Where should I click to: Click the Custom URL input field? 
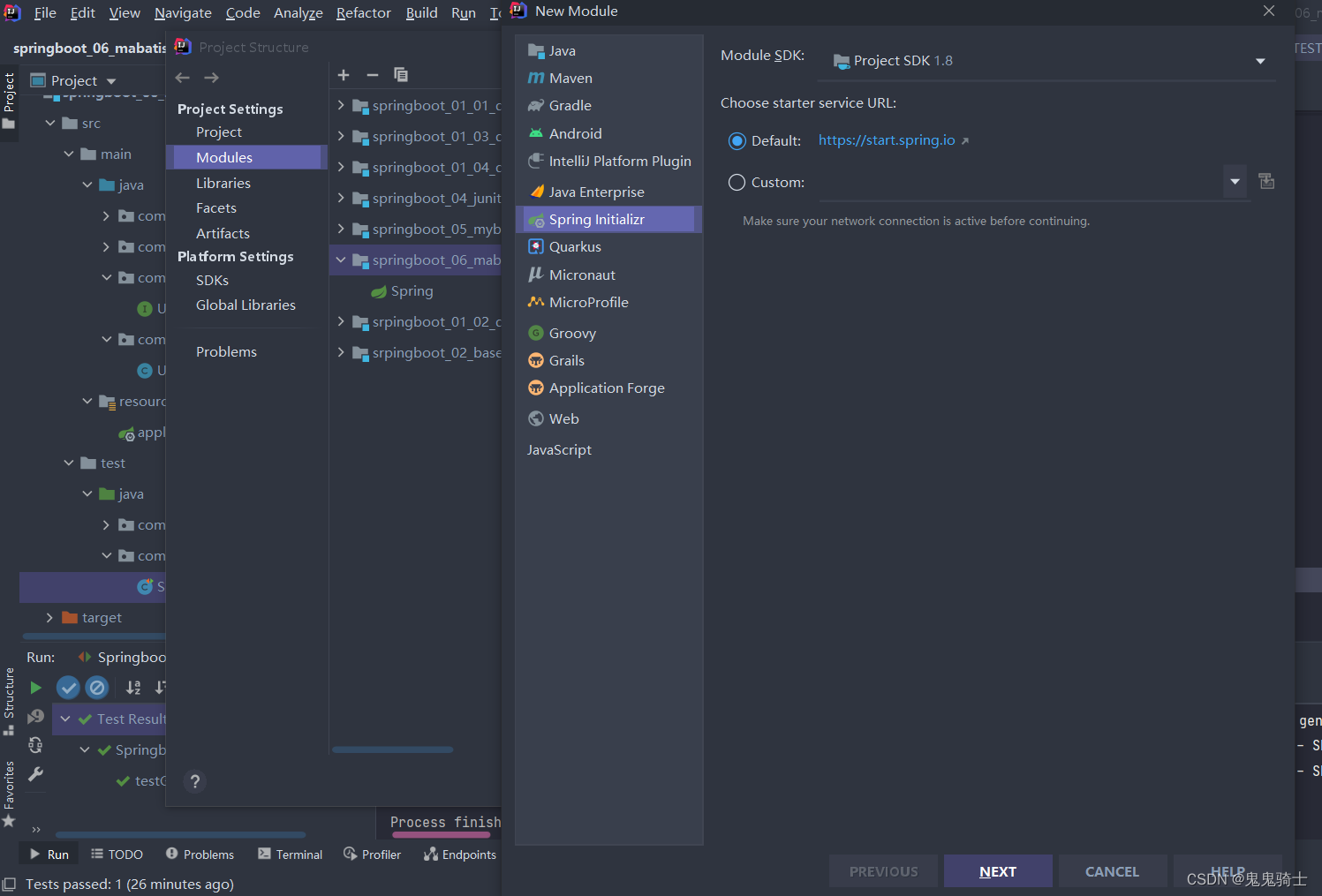pyautogui.click(x=1020, y=183)
